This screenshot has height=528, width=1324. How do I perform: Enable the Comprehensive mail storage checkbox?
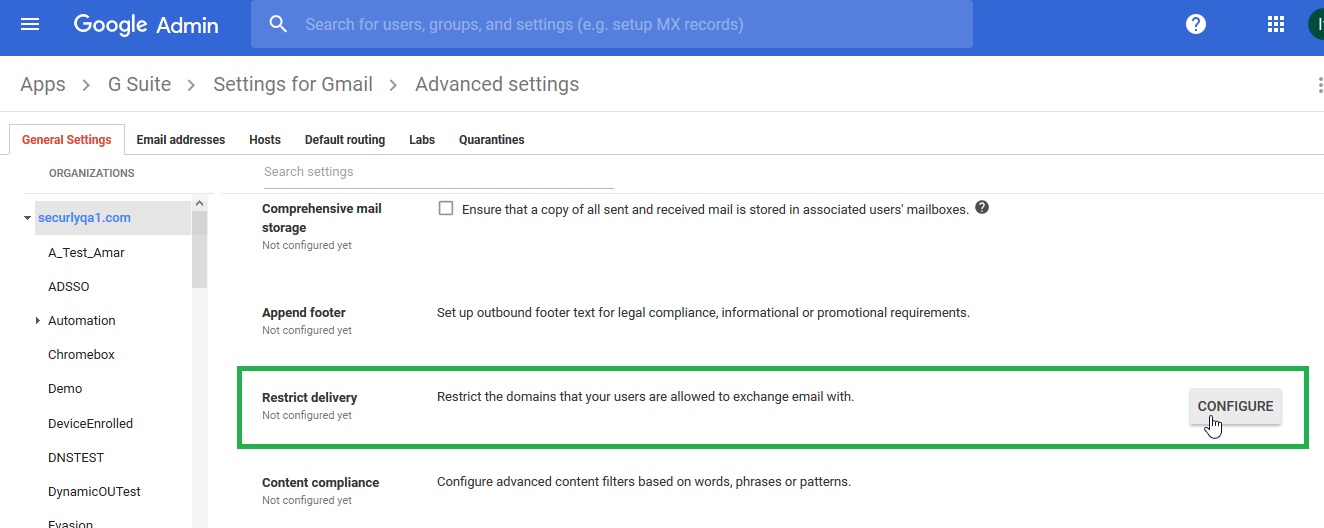click(446, 209)
